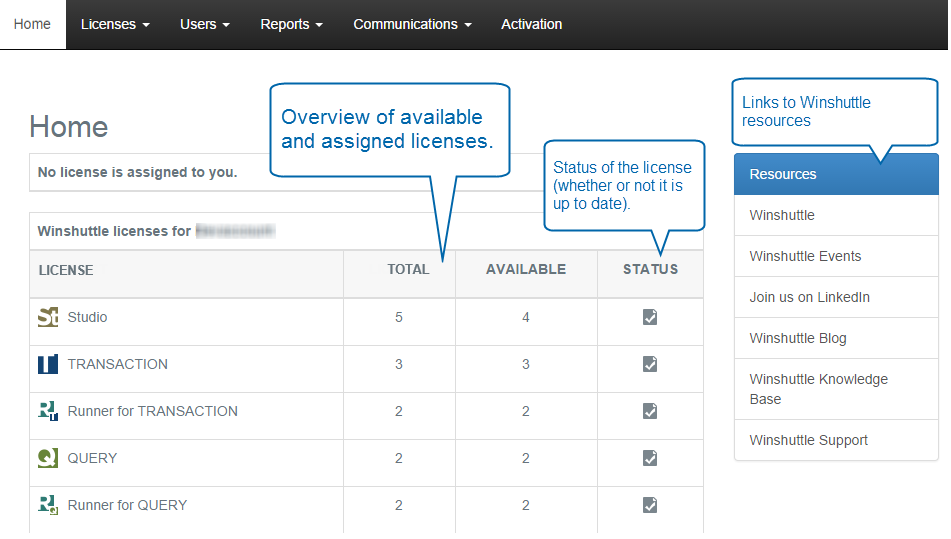This screenshot has height=539, width=951.
Task: Open the Activation page
Action: (531, 24)
